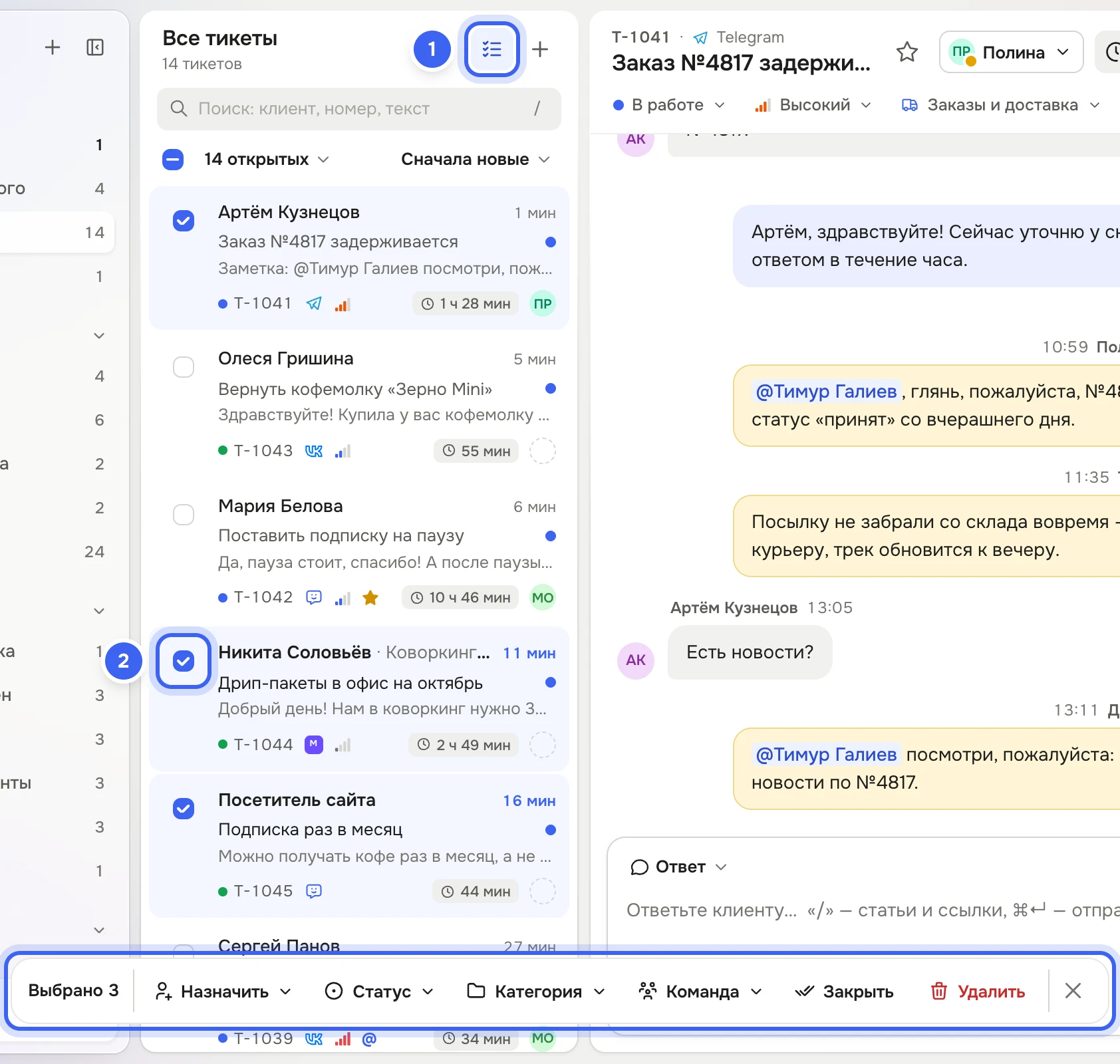The height and width of the screenshot is (1064, 1120).
Task: Open Сначала новые sort dropdown
Action: [x=476, y=160]
